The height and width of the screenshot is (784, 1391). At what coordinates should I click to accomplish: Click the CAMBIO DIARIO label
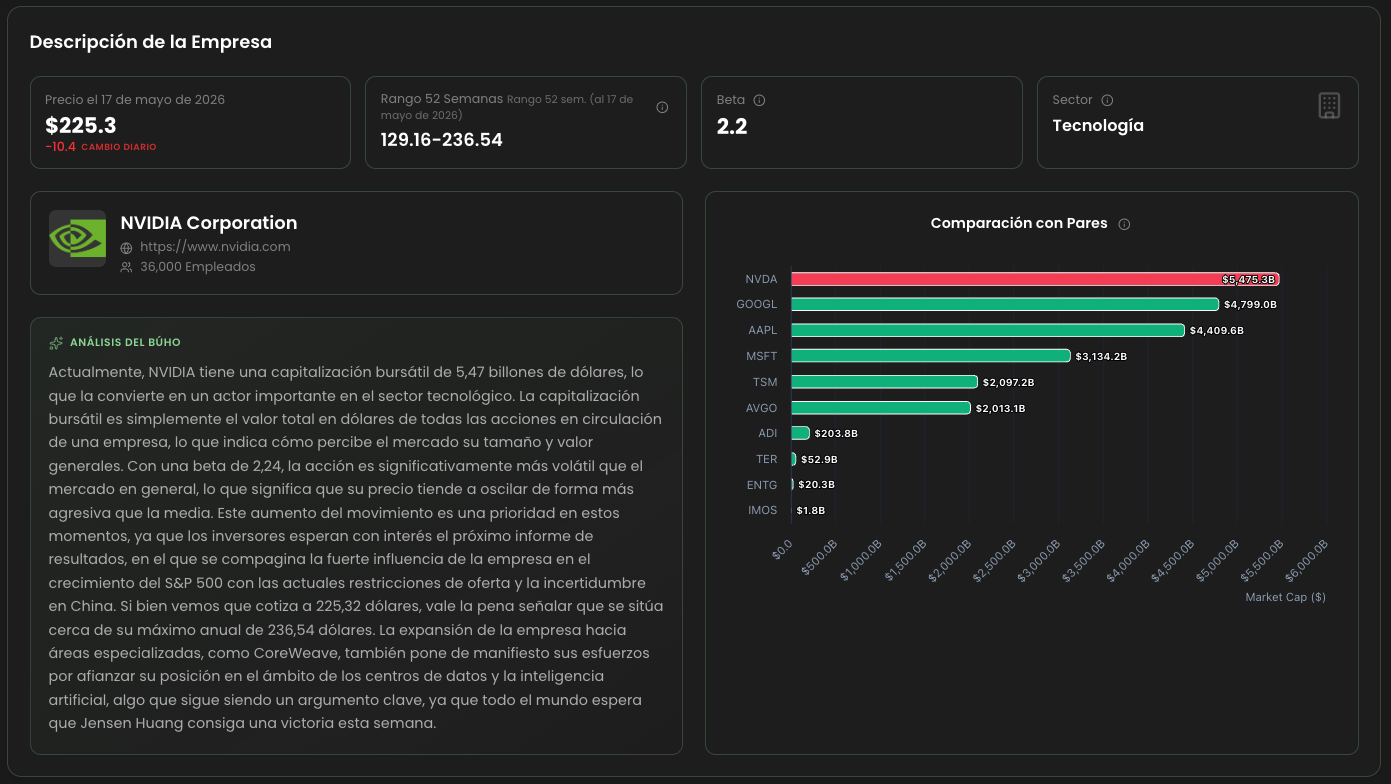pos(119,147)
